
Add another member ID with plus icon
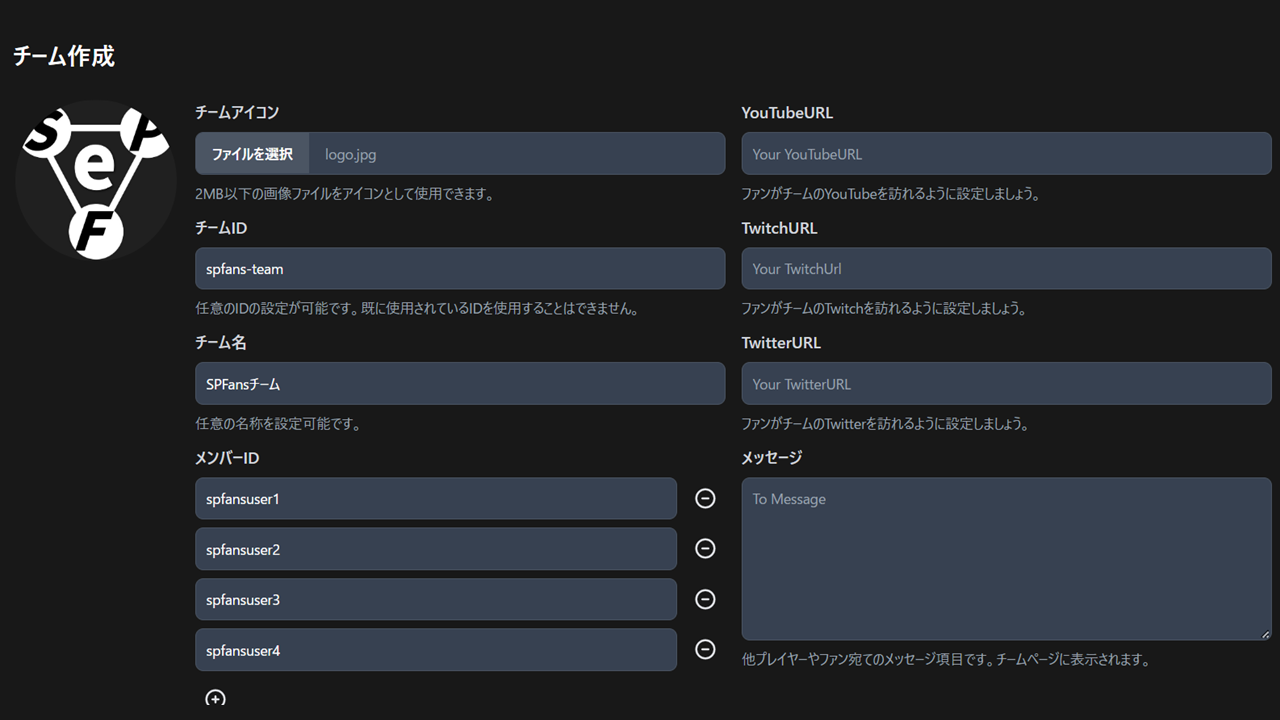215,698
